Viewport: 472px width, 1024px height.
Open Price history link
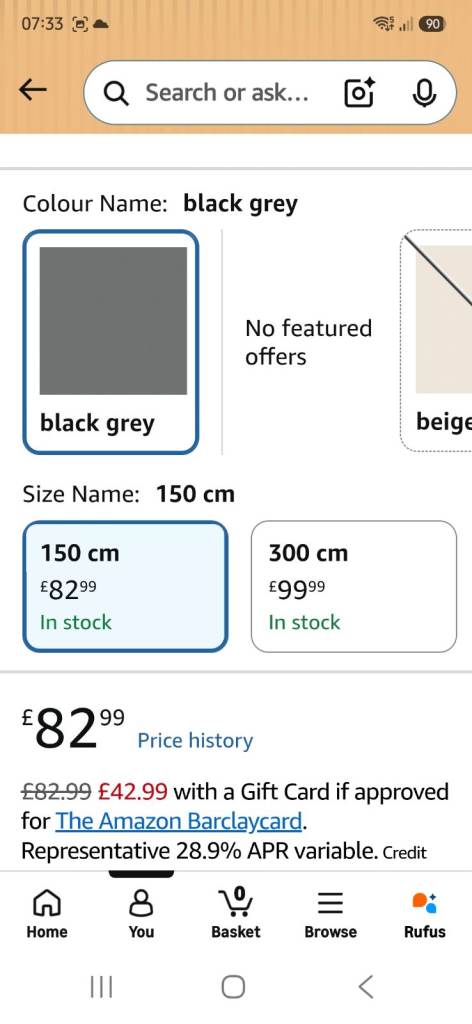[x=195, y=741]
